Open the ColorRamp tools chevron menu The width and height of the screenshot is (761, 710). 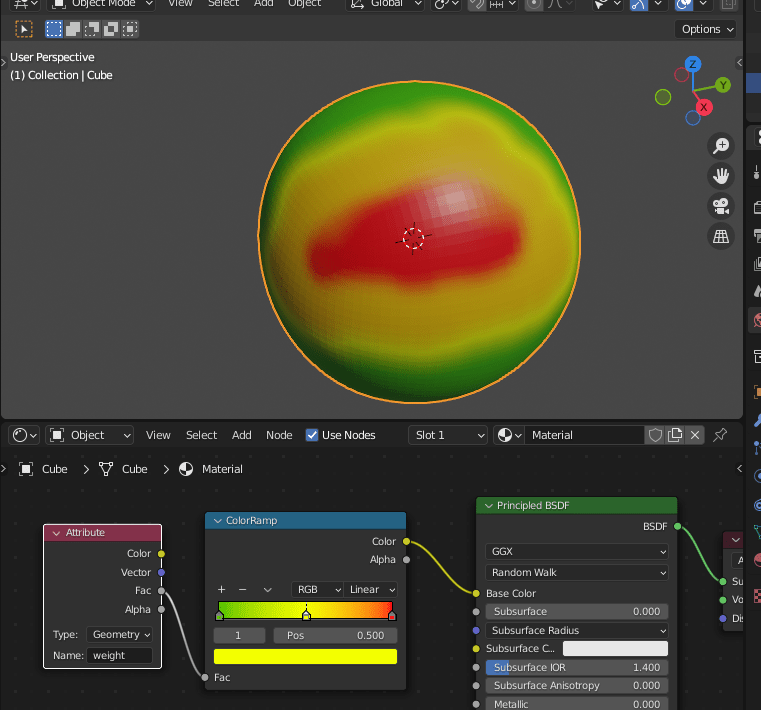pos(267,589)
